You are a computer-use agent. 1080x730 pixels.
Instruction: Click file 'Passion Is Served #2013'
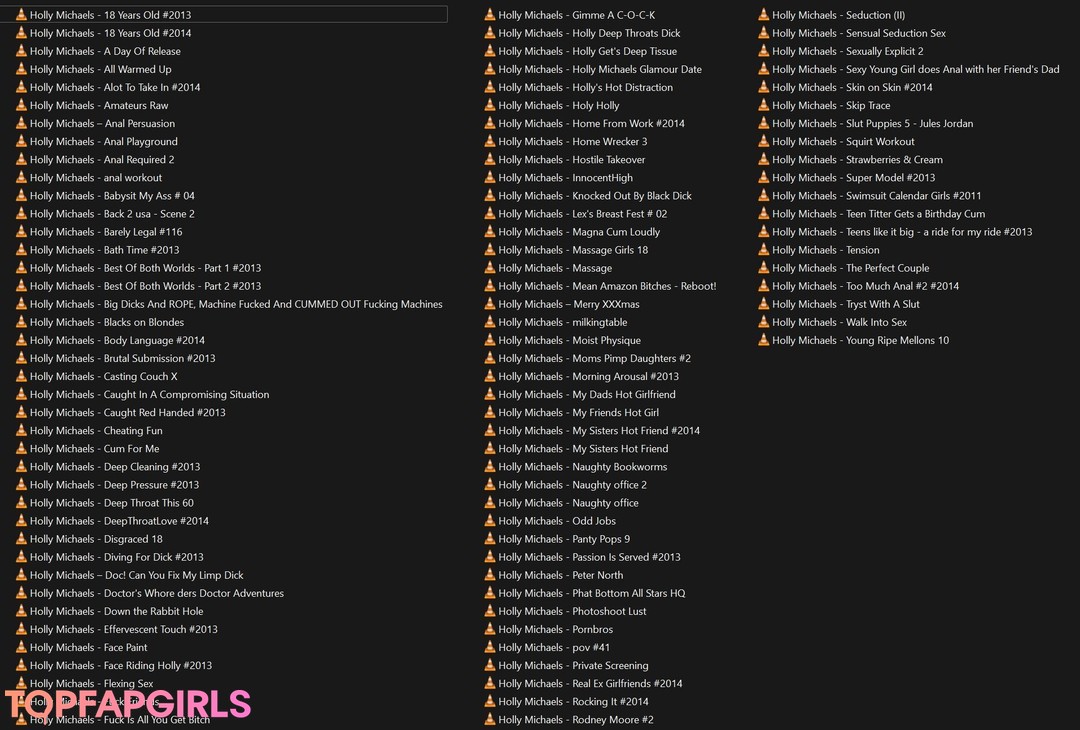[590, 557]
